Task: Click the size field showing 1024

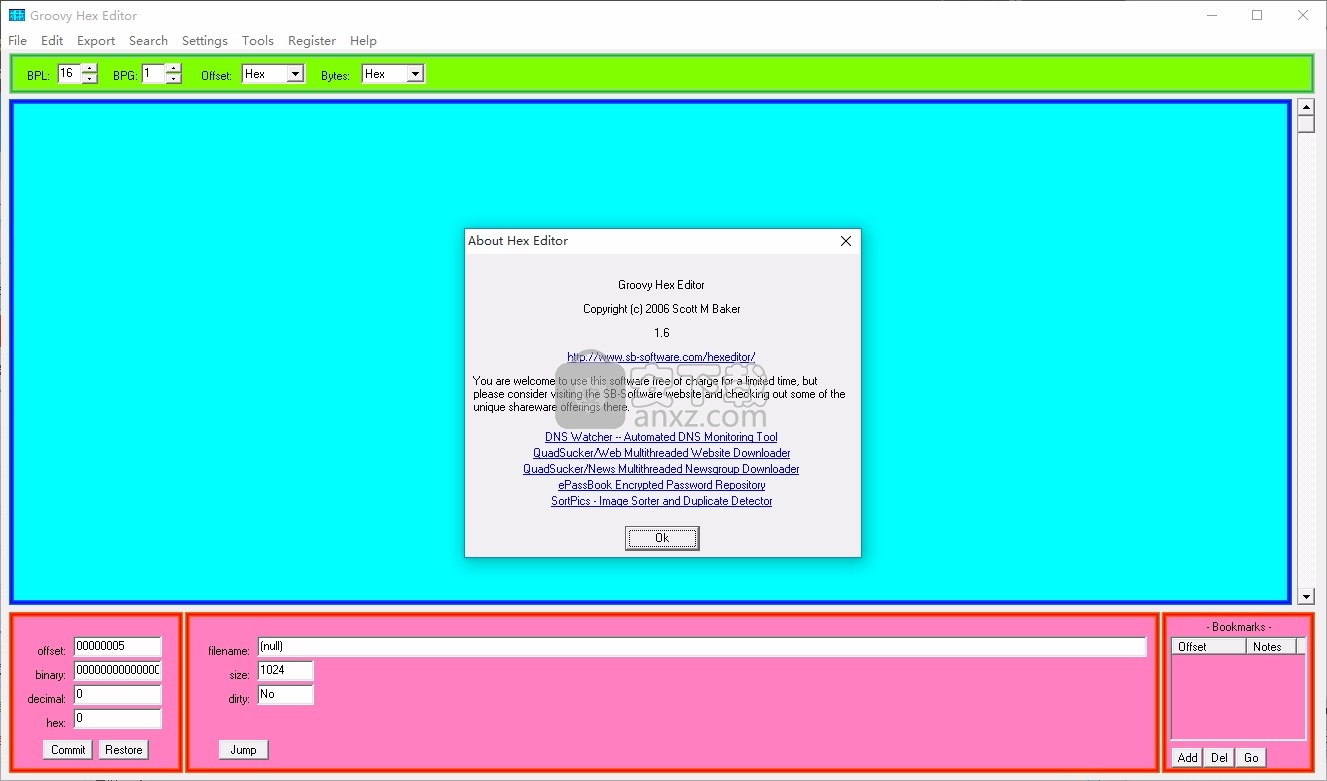Action: pyautogui.click(x=285, y=671)
